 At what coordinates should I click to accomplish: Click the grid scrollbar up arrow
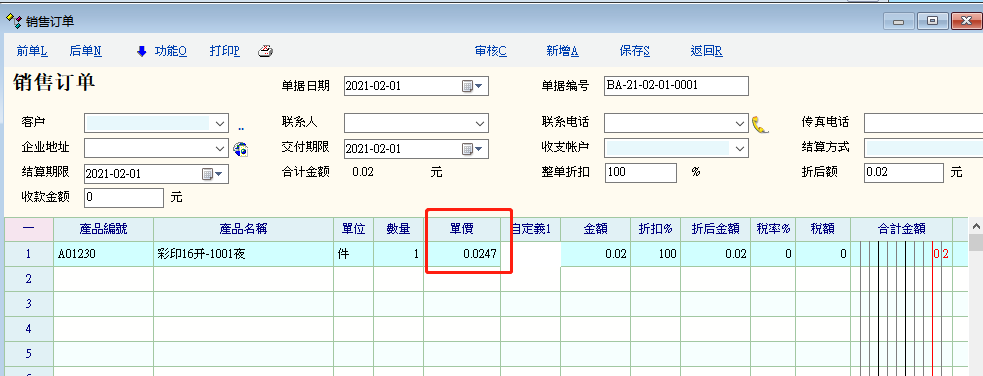coord(975,226)
